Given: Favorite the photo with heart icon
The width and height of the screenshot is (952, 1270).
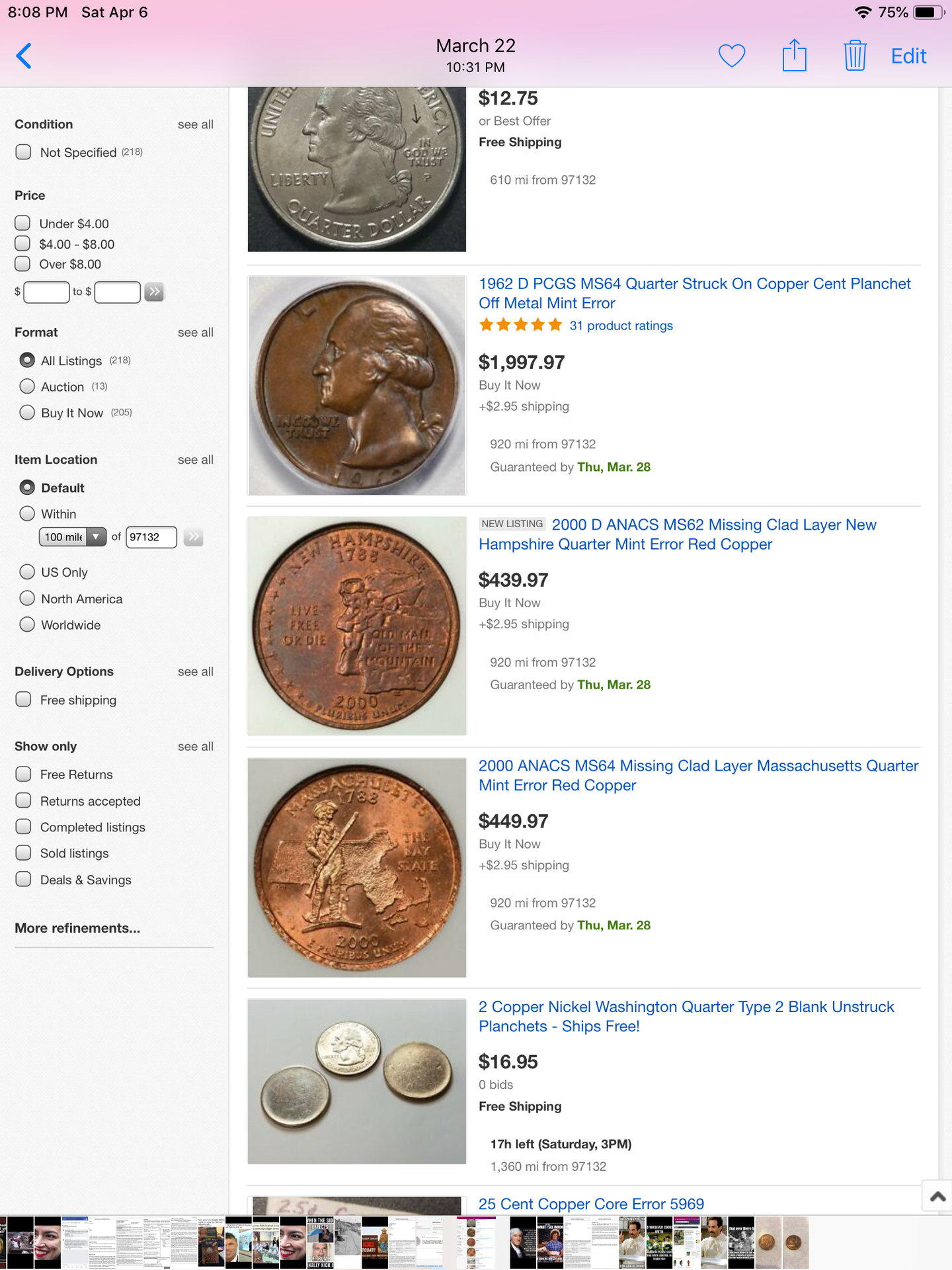Looking at the screenshot, I should (732, 56).
